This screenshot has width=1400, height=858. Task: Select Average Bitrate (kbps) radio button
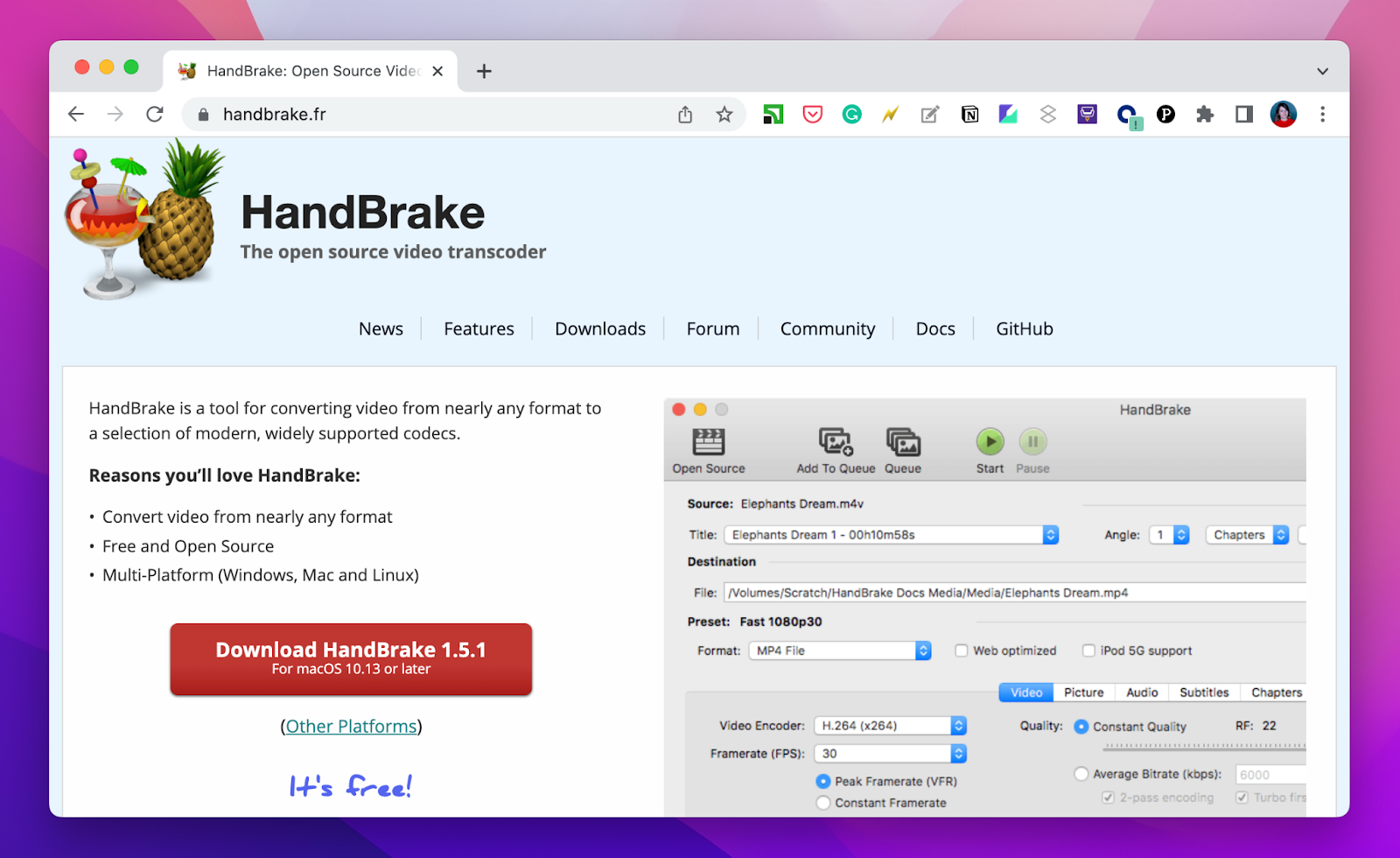point(1081,774)
